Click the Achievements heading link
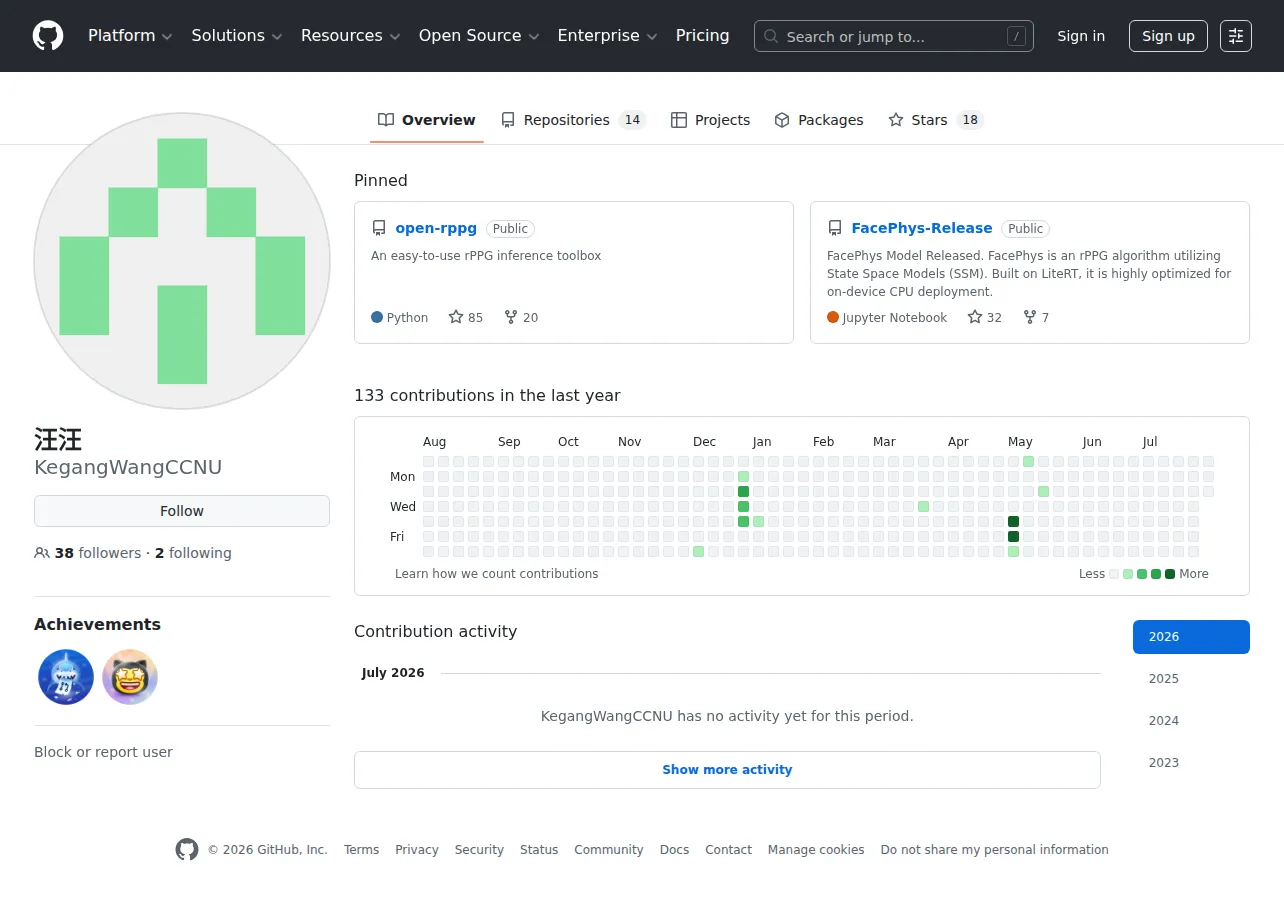The height and width of the screenshot is (903, 1284). point(97,624)
